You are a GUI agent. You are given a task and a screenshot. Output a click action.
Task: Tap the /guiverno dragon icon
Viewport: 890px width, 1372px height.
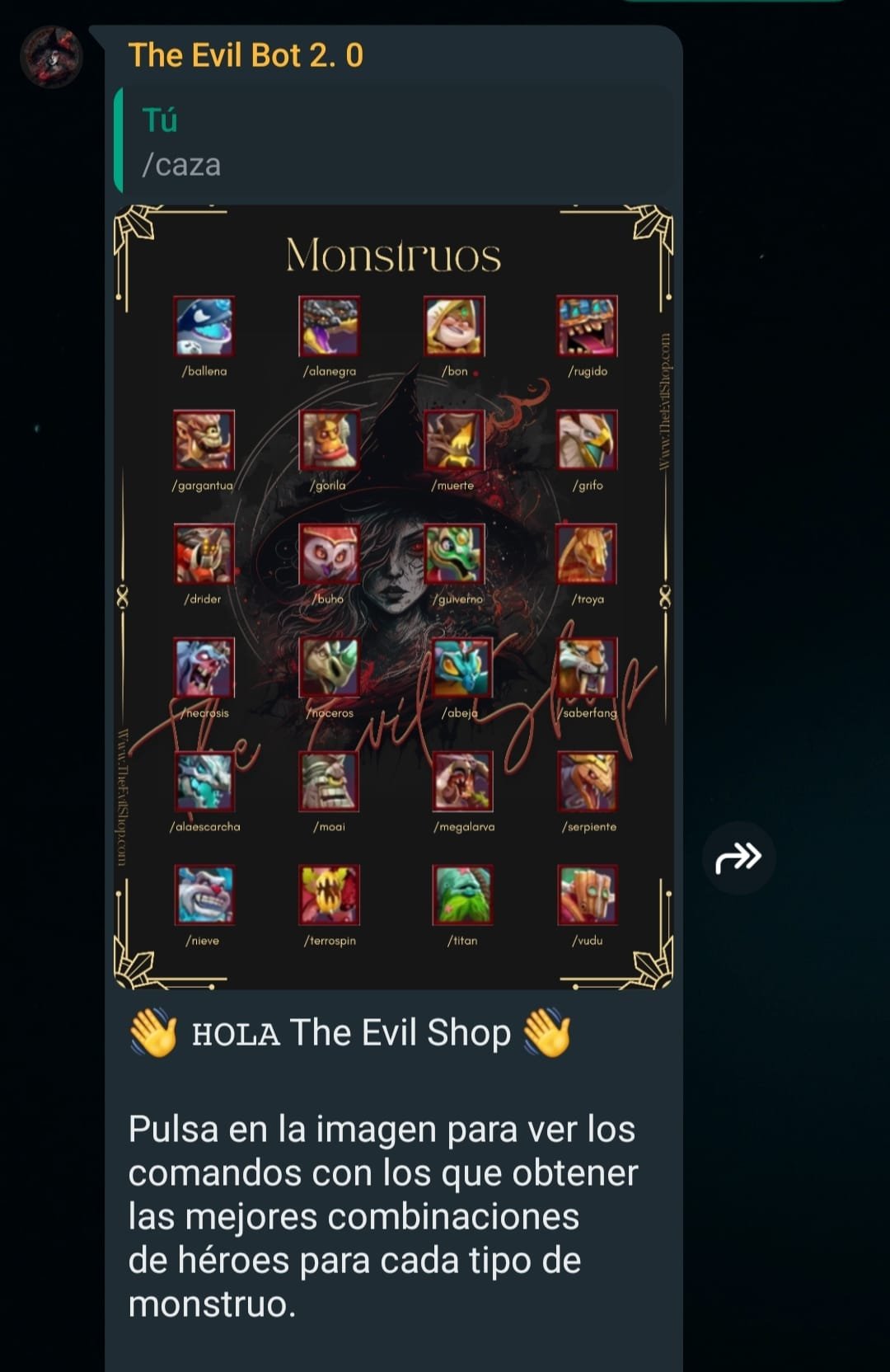click(x=454, y=553)
